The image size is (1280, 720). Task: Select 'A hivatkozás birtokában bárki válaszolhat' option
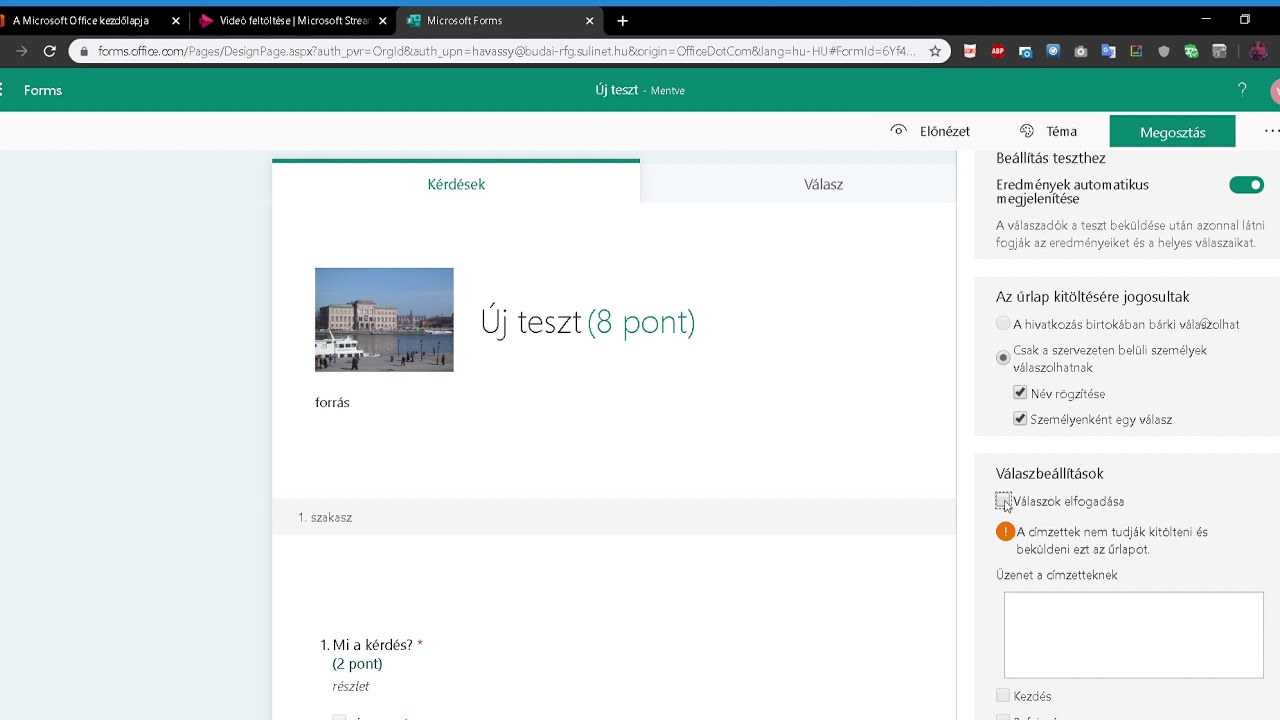tap(1003, 324)
